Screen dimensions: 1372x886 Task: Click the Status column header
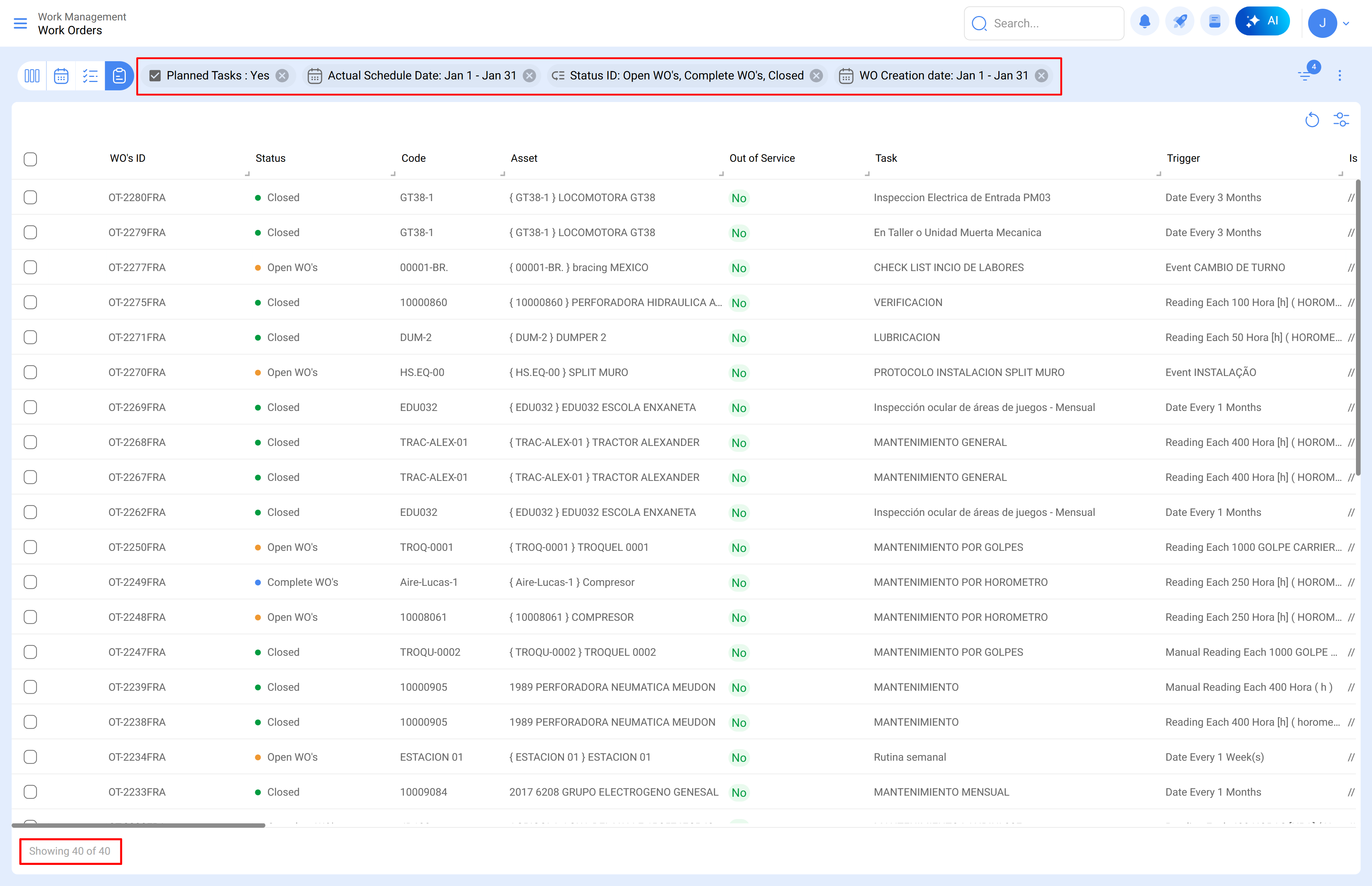[270, 158]
